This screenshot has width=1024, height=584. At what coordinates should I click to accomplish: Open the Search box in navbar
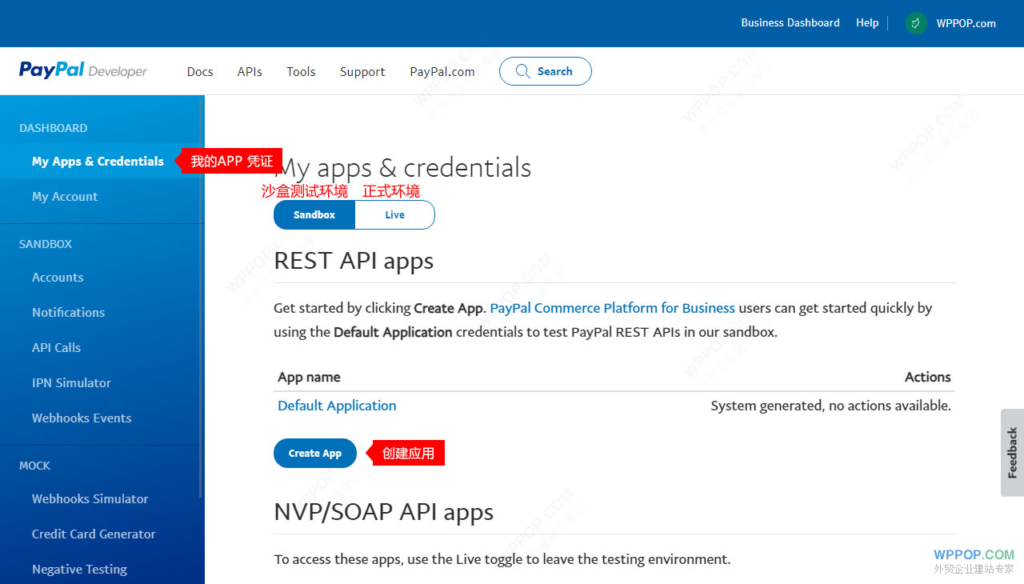click(x=546, y=71)
